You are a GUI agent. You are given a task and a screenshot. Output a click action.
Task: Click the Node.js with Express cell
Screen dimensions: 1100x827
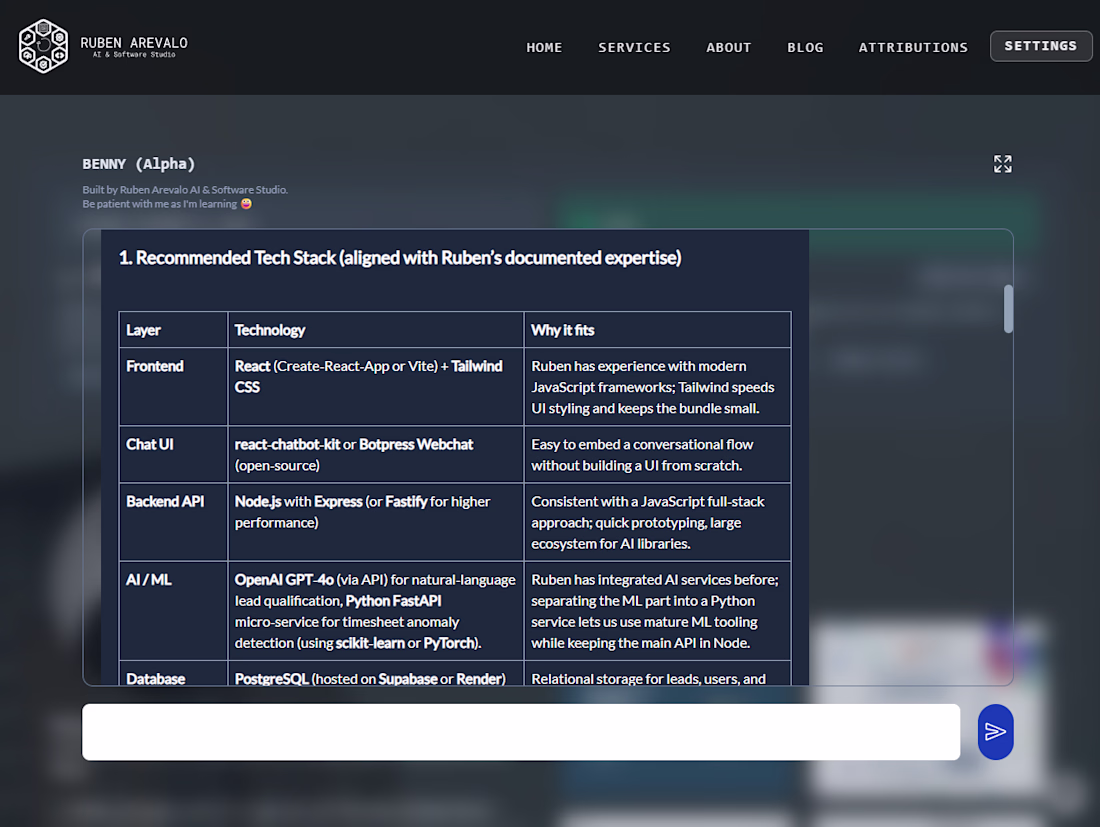[375, 522]
